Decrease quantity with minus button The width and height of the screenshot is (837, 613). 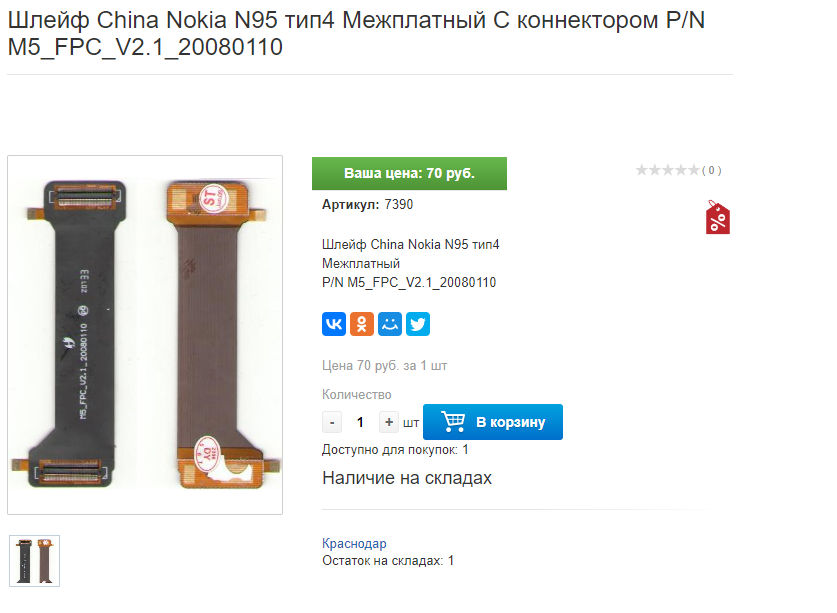332,422
